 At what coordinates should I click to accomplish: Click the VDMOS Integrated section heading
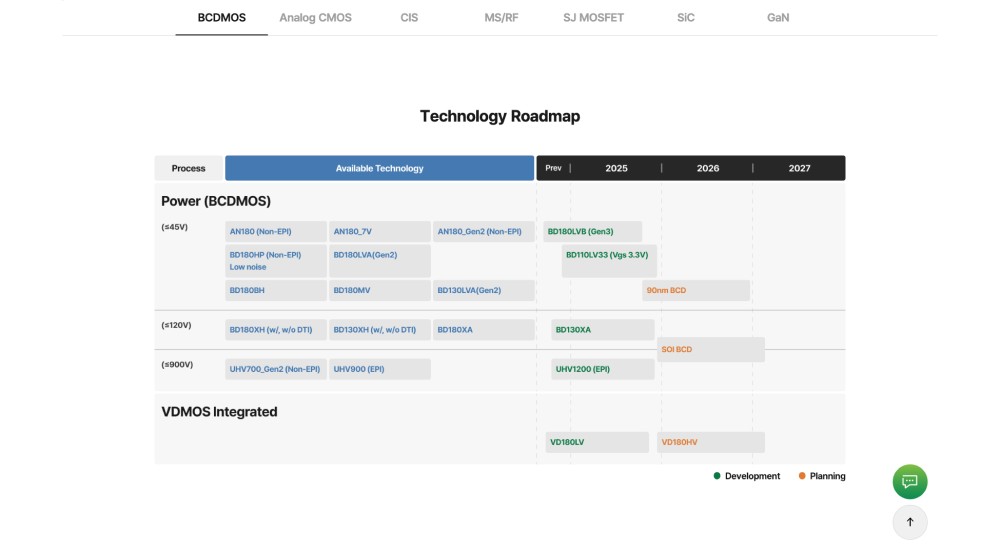point(219,412)
